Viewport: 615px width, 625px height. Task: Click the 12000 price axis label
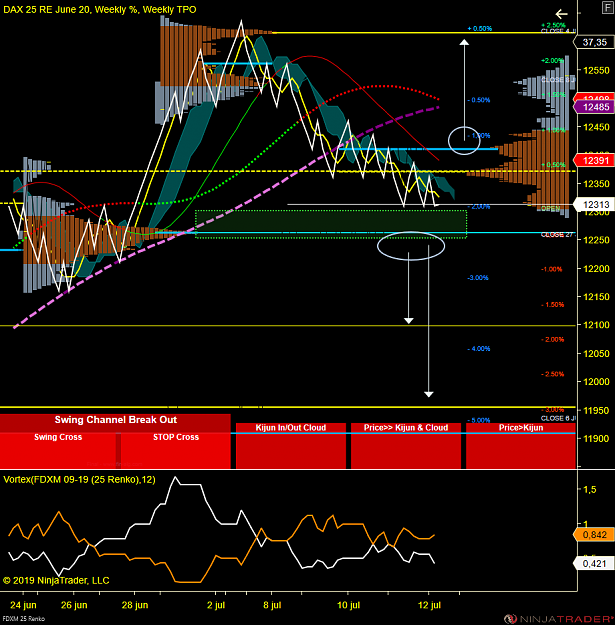[x=596, y=382]
